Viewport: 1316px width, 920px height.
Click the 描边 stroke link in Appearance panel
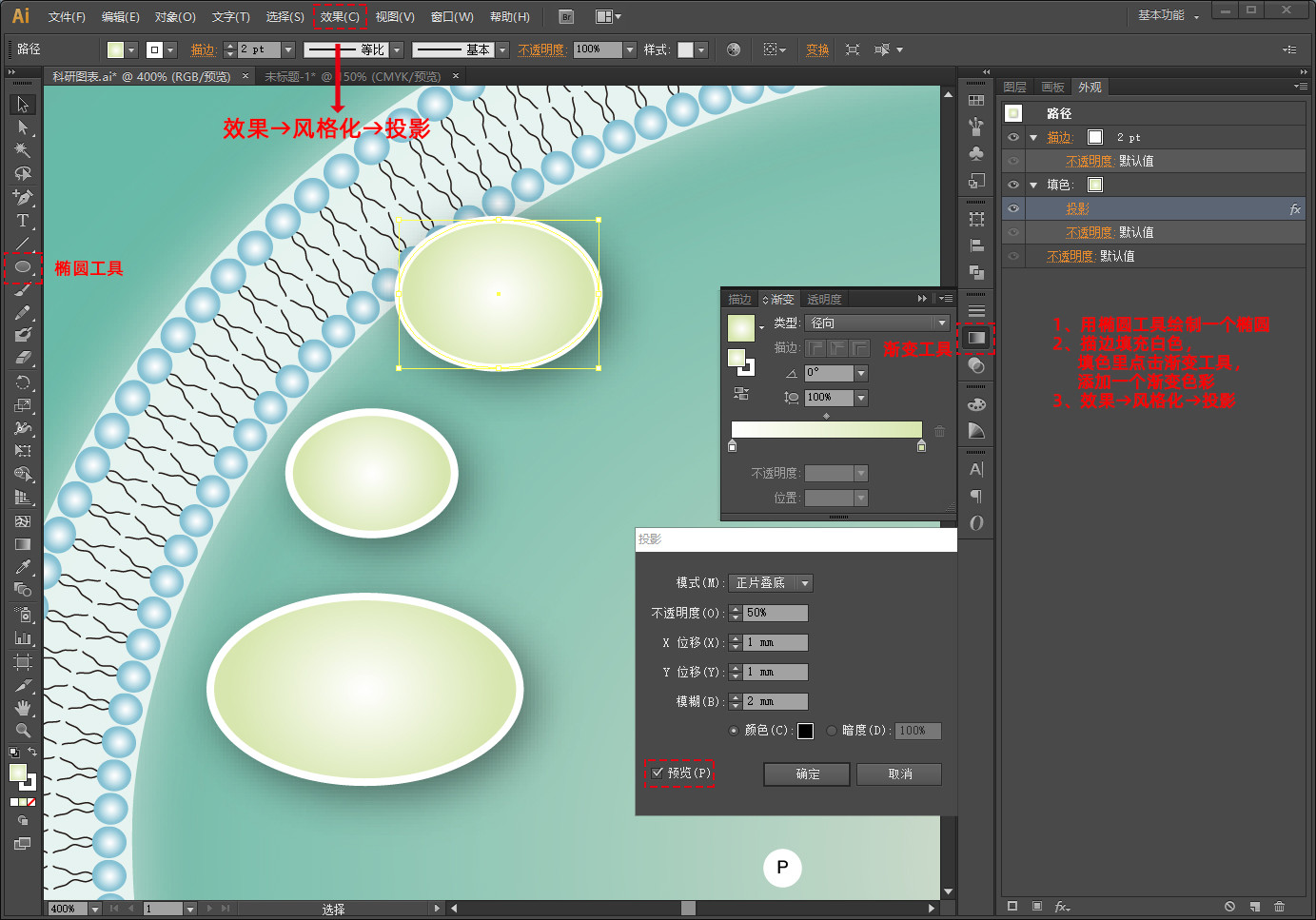(x=1059, y=138)
